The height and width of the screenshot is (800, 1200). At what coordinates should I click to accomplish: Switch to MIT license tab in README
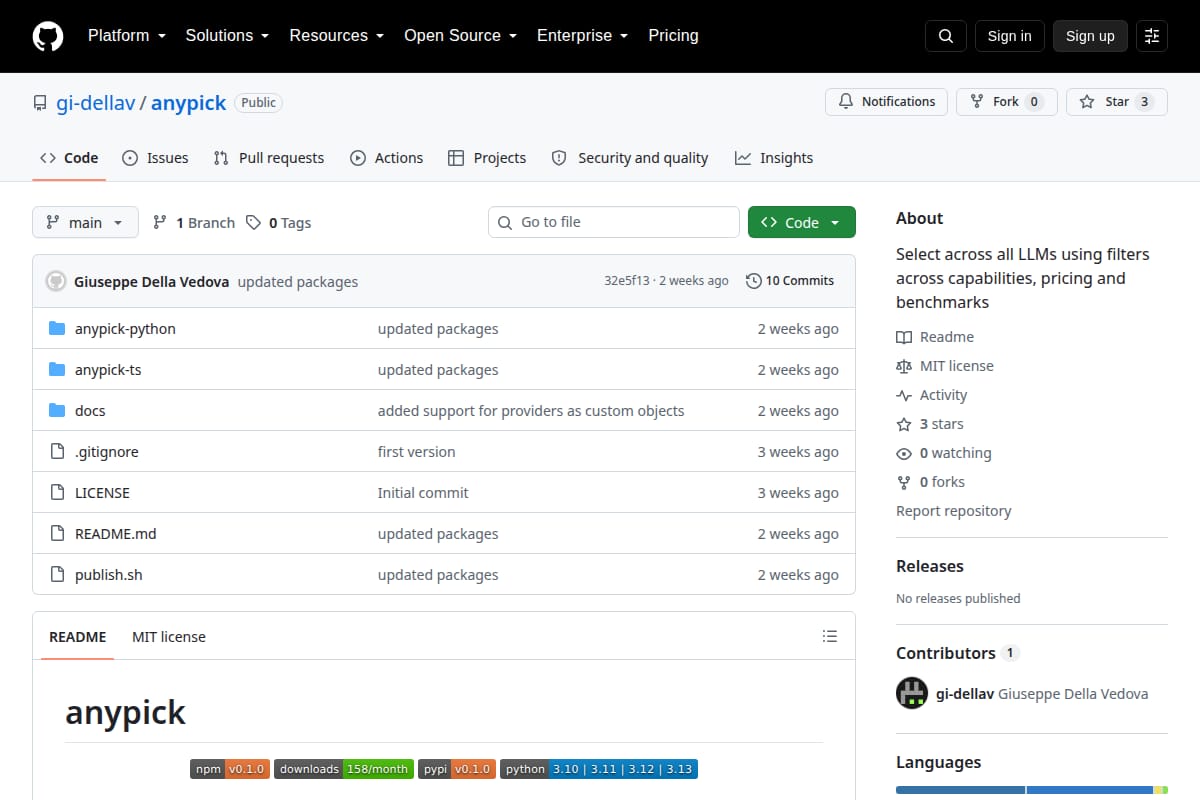[x=169, y=637]
